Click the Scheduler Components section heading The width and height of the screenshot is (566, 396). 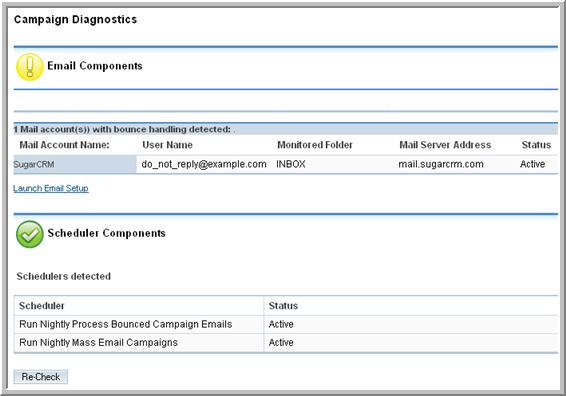[x=106, y=233]
